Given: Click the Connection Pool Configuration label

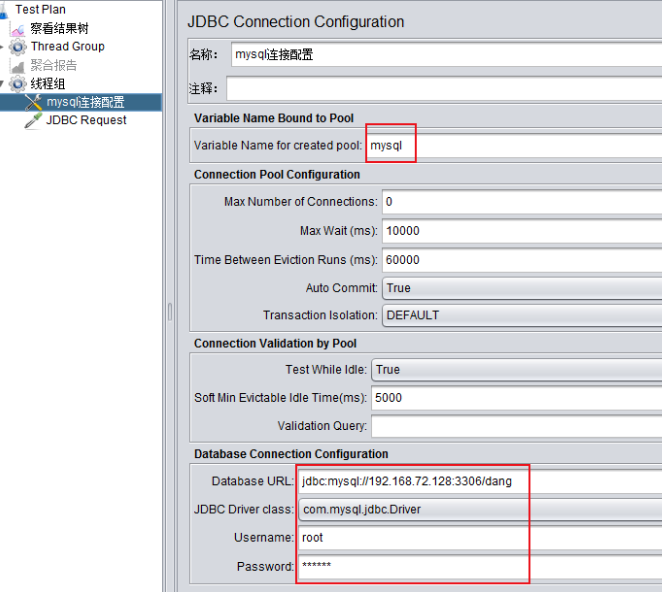Looking at the screenshot, I should [277, 175].
